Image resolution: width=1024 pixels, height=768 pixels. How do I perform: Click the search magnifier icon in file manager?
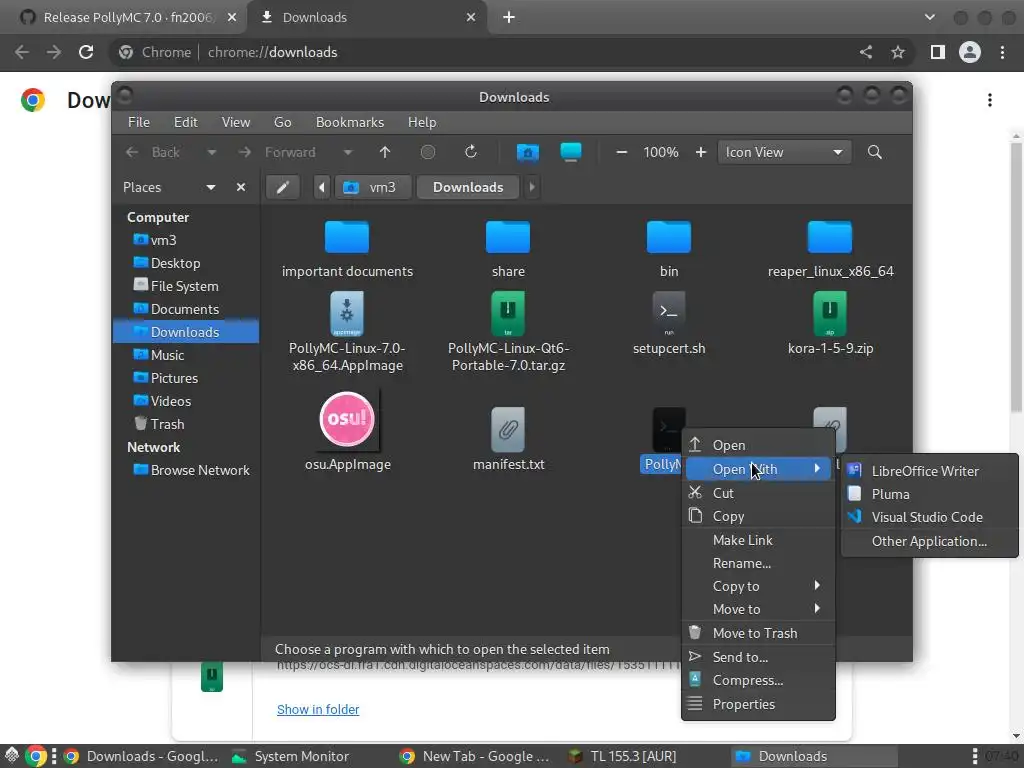[874, 152]
